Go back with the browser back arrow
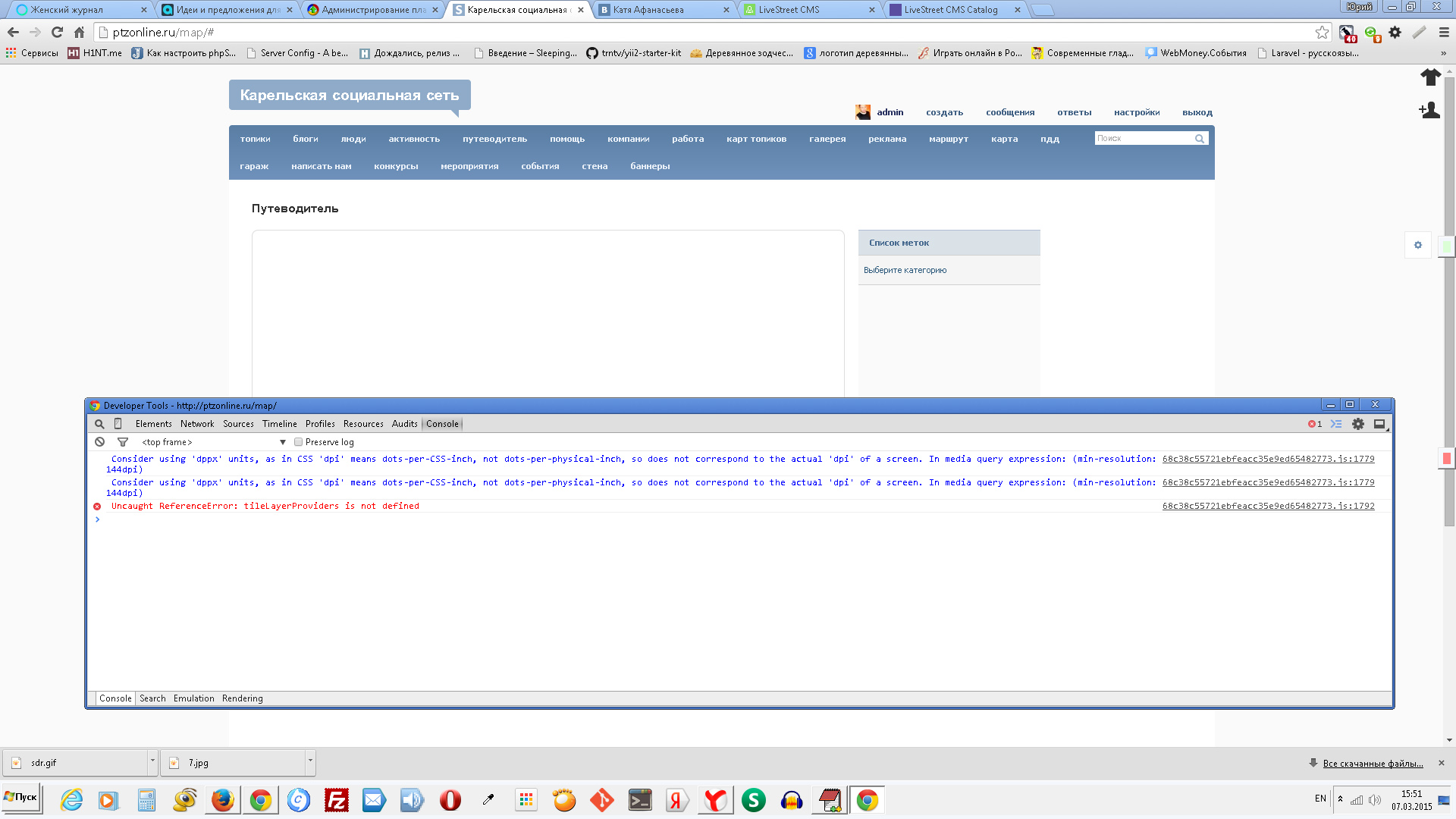This screenshot has height=819, width=1456. (13, 32)
